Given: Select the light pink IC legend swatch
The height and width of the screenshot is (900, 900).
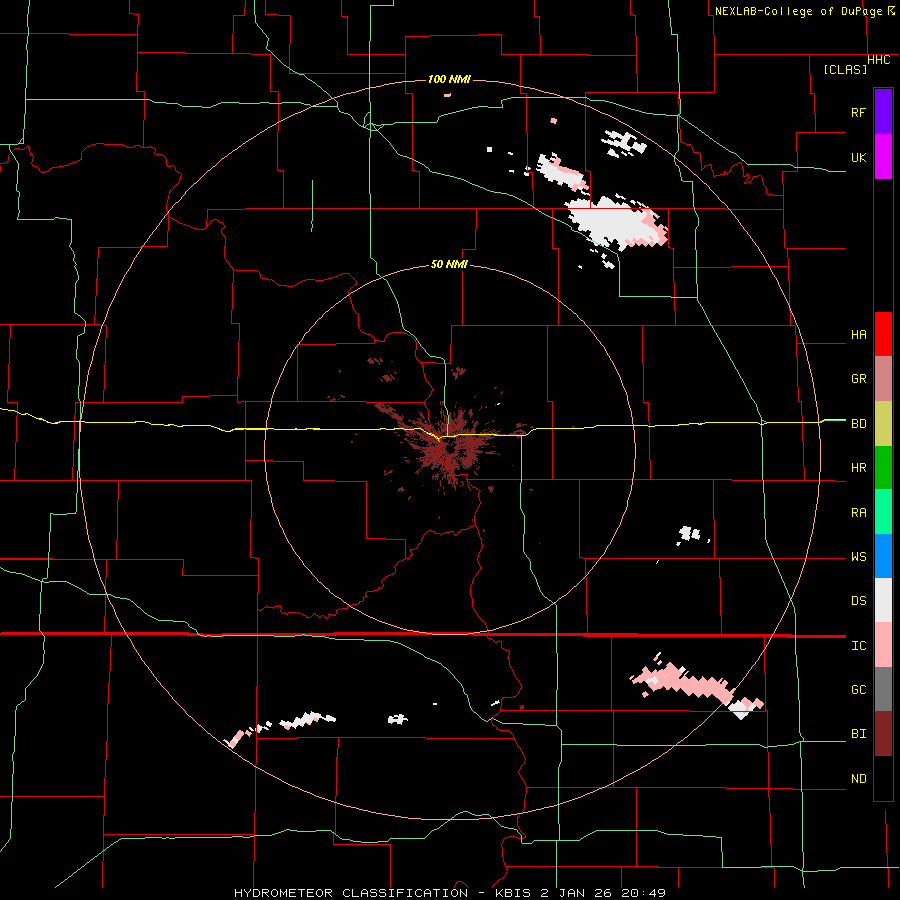Looking at the screenshot, I should click(883, 645).
